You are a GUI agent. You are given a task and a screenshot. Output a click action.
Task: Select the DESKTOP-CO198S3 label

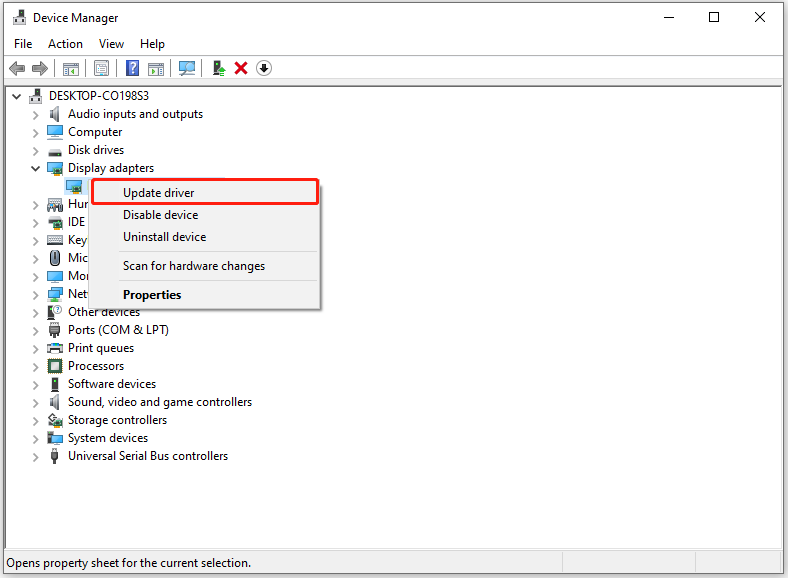tap(98, 95)
